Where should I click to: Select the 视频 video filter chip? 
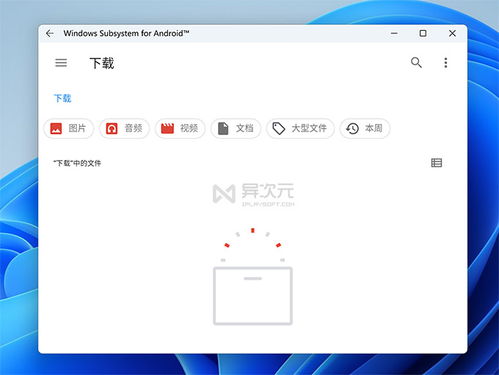tap(180, 128)
